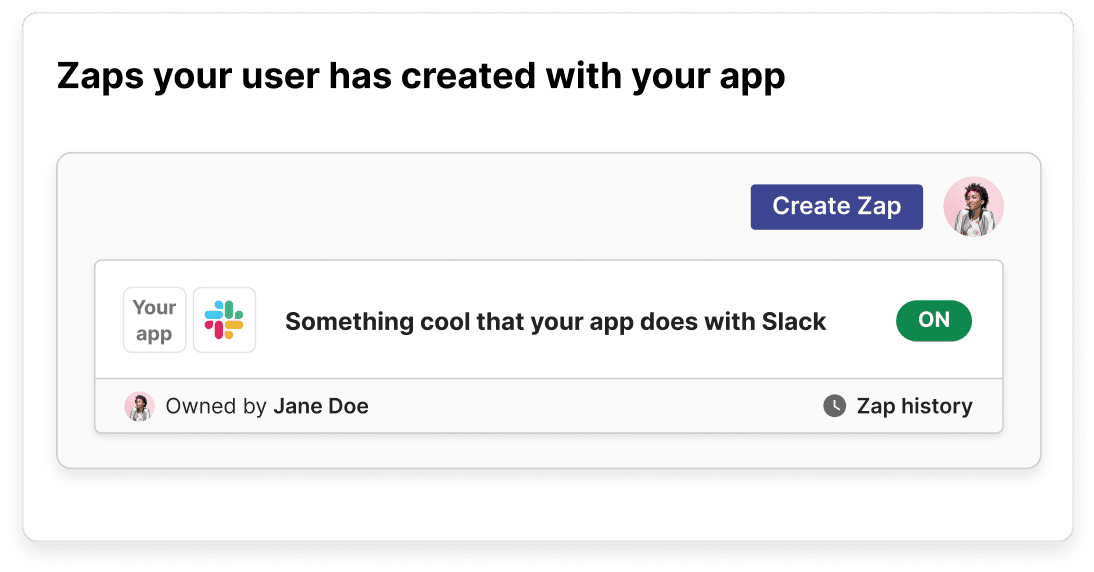This screenshot has height=572, width=1094.
Task: Click the clock icon beside Zap history
Action: [834, 406]
